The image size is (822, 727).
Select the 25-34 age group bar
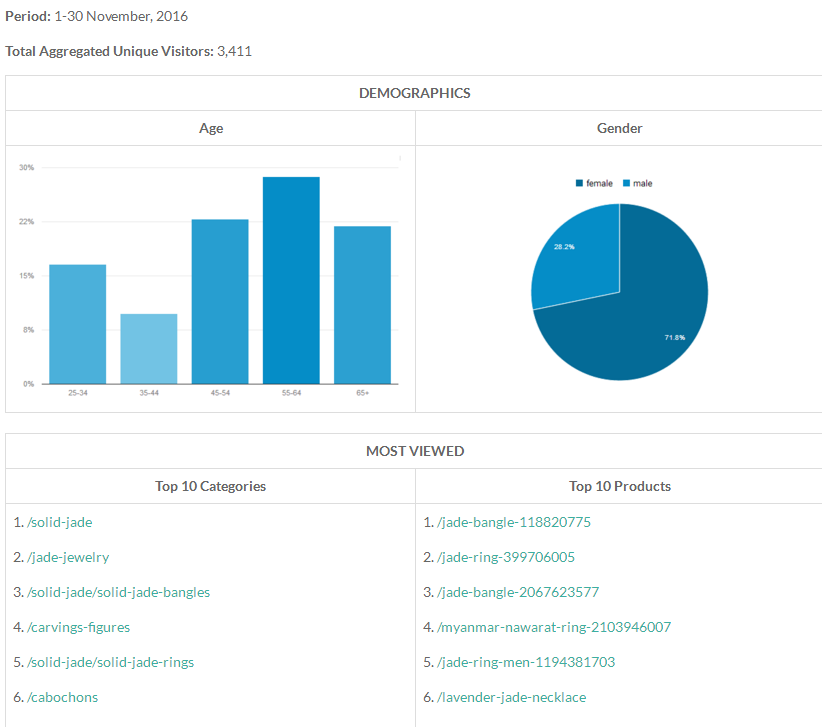click(77, 324)
